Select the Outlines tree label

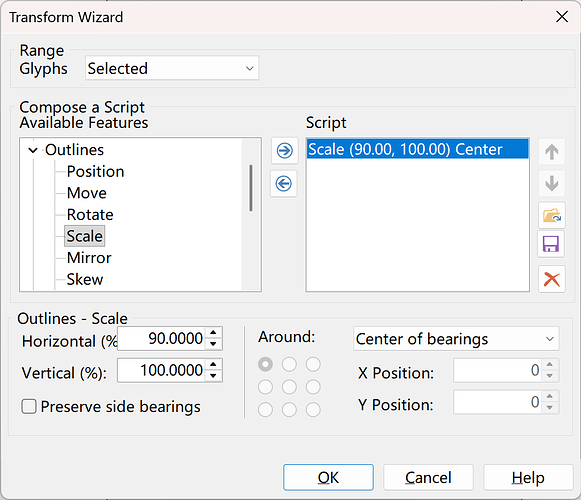(x=74, y=150)
